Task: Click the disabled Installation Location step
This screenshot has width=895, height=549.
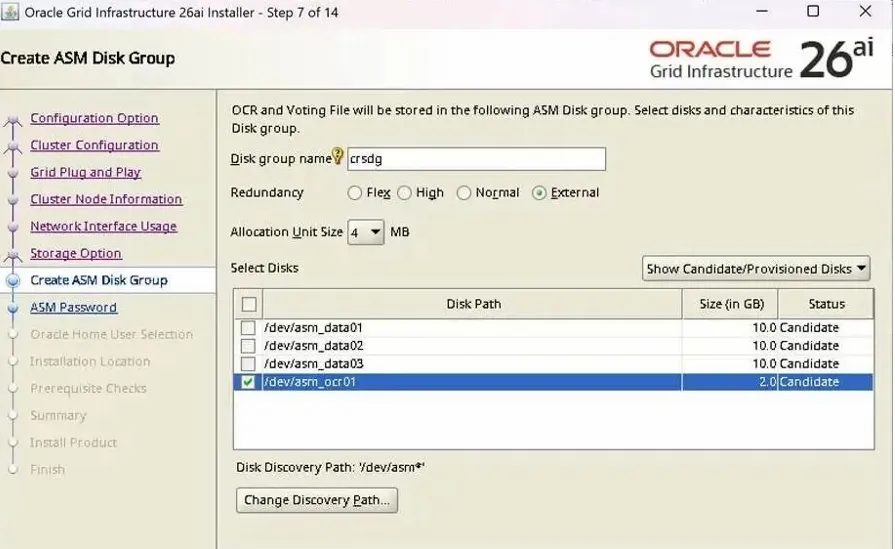Action: (x=90, y=361)
